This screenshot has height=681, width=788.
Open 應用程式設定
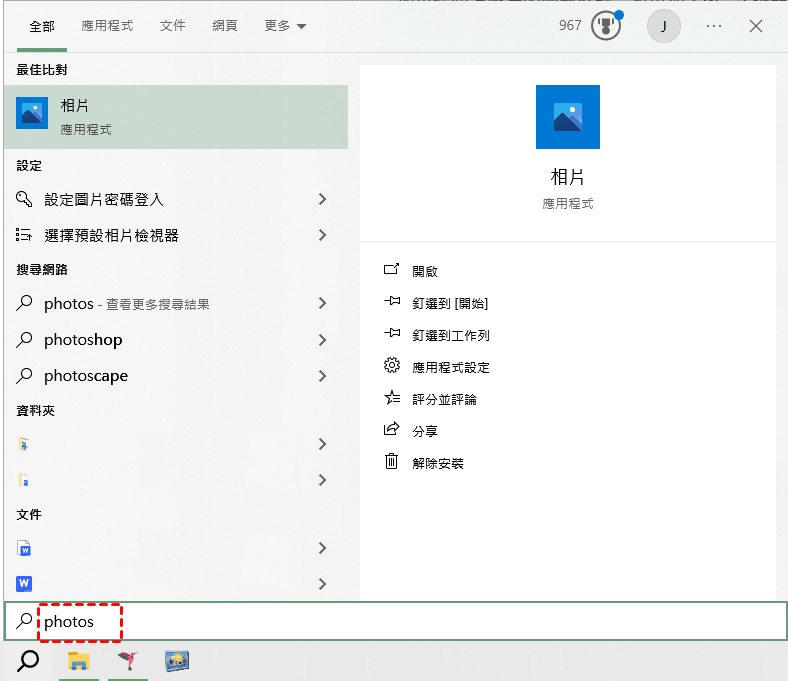tap(450, 367)
